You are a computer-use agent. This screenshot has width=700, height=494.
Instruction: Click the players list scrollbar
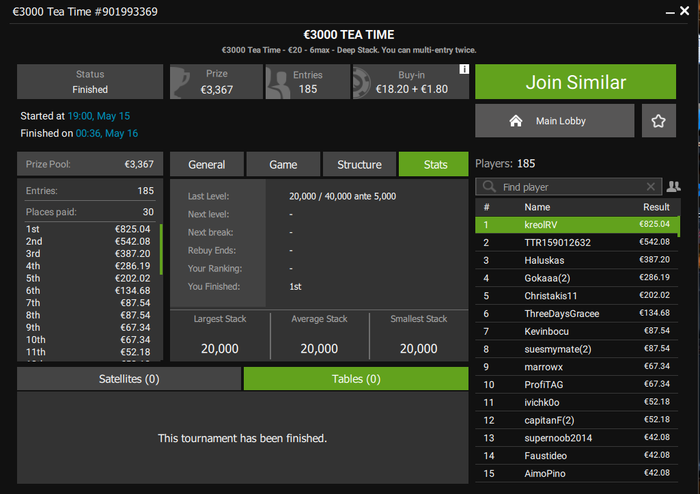[x=679, y=226]
